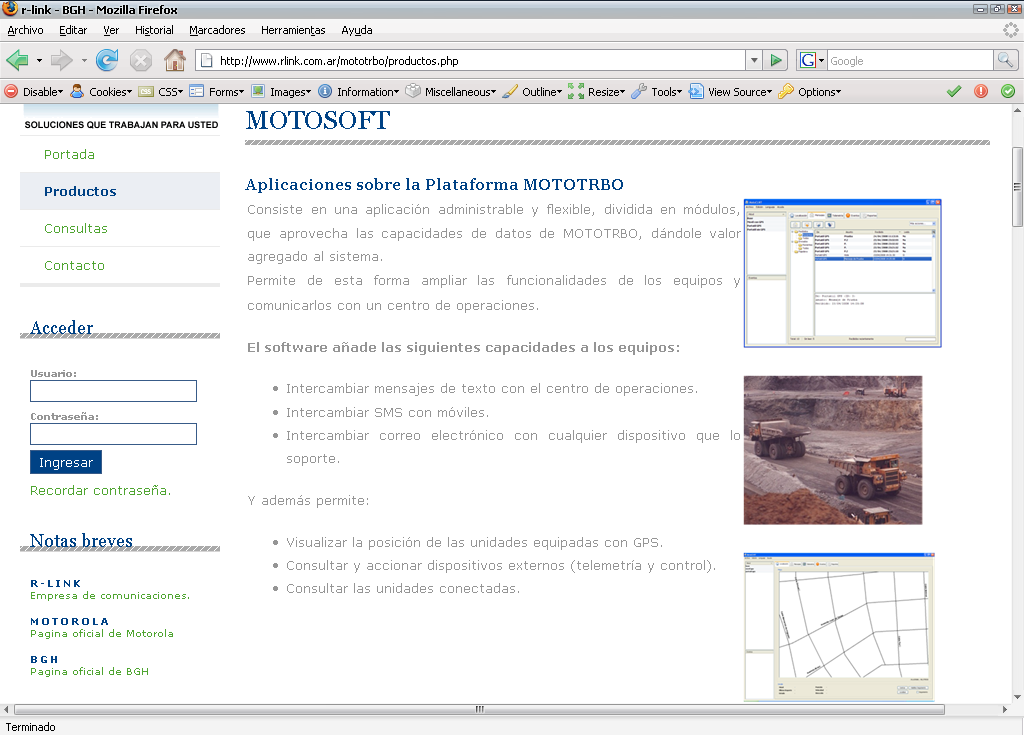The image size is (1024, 735).
Task: Click the Contraseña input field
Action: point(113,434)
